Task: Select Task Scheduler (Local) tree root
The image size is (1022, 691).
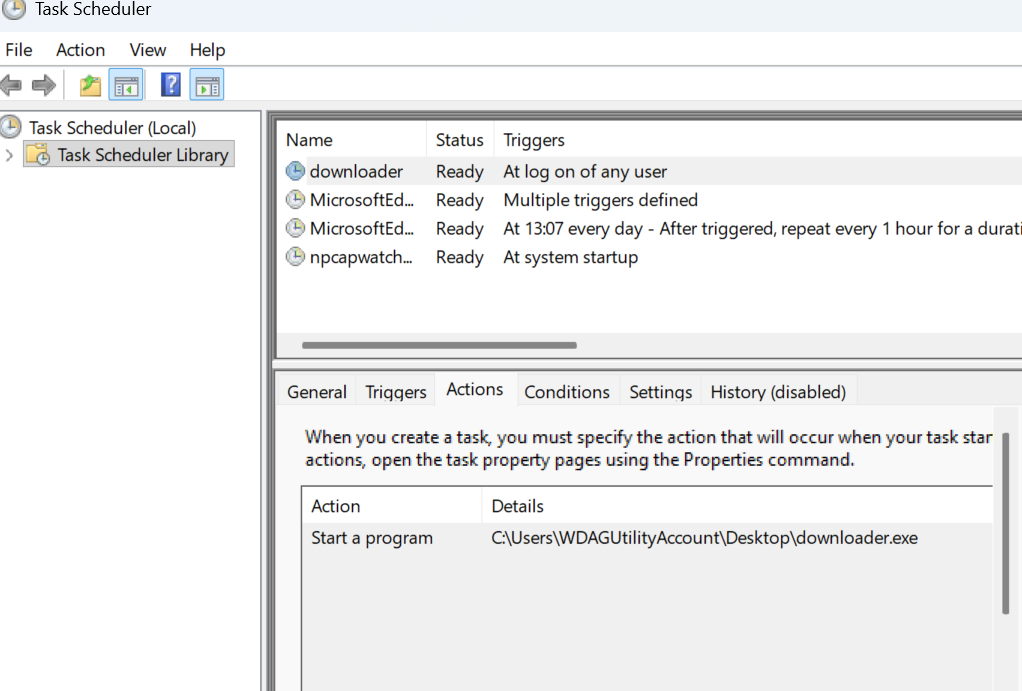Action: (112, 128)
